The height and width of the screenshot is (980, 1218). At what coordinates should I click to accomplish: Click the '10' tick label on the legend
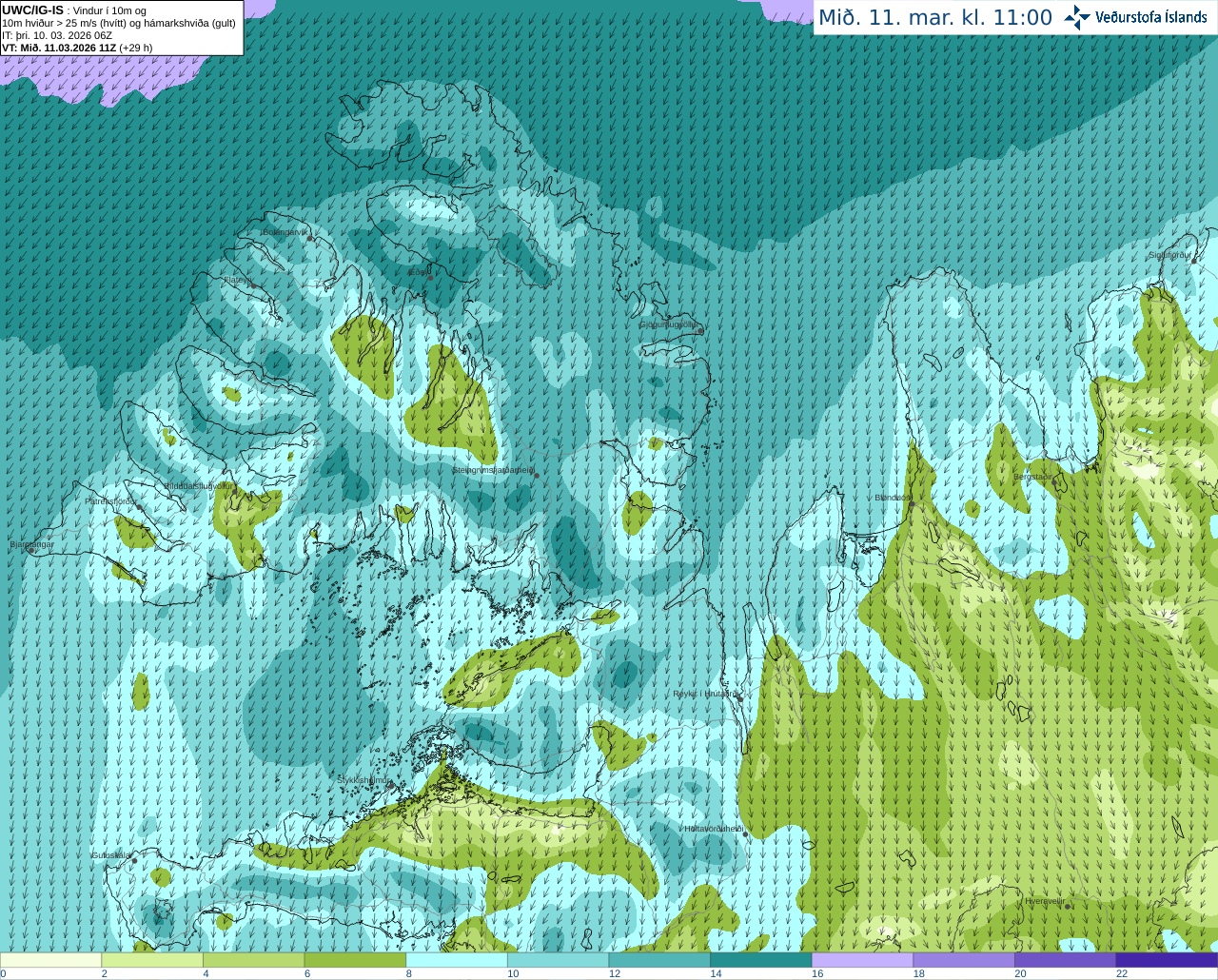point(513,973)
